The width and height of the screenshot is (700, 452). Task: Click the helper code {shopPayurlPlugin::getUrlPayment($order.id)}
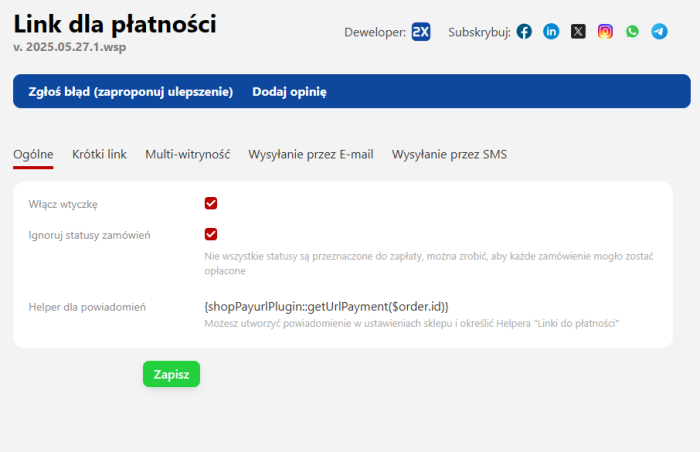326,307
